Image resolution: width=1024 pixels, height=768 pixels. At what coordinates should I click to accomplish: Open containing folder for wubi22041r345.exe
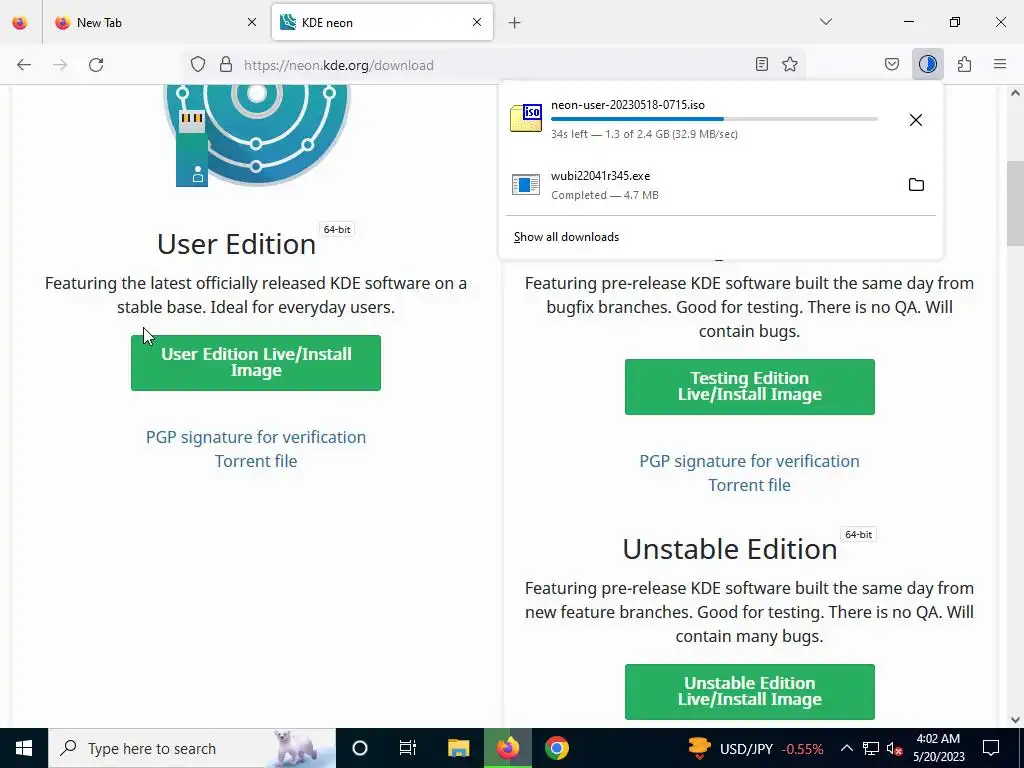click(x=916, y=184)
